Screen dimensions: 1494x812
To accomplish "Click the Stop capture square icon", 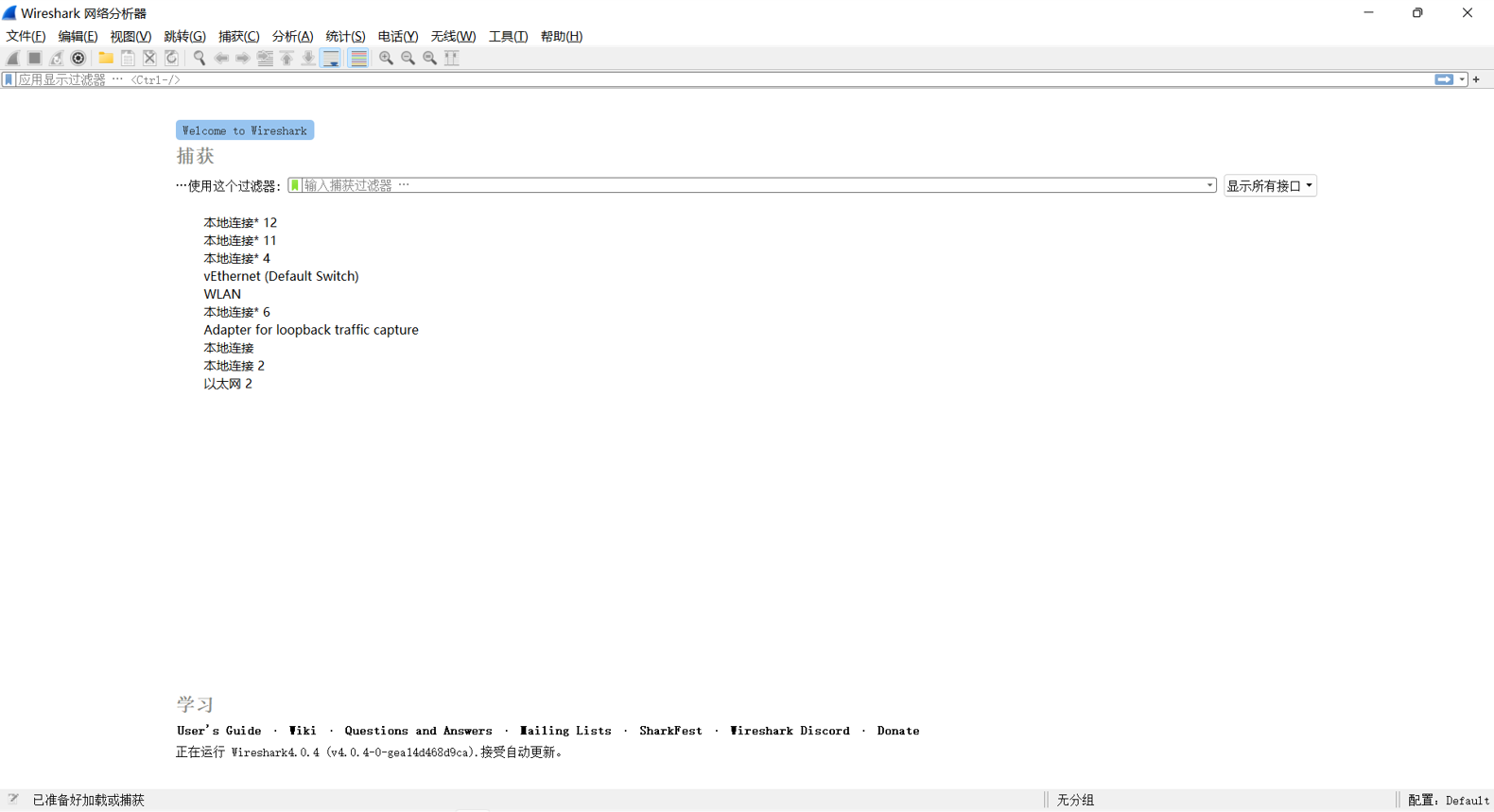I will [35, 58].
